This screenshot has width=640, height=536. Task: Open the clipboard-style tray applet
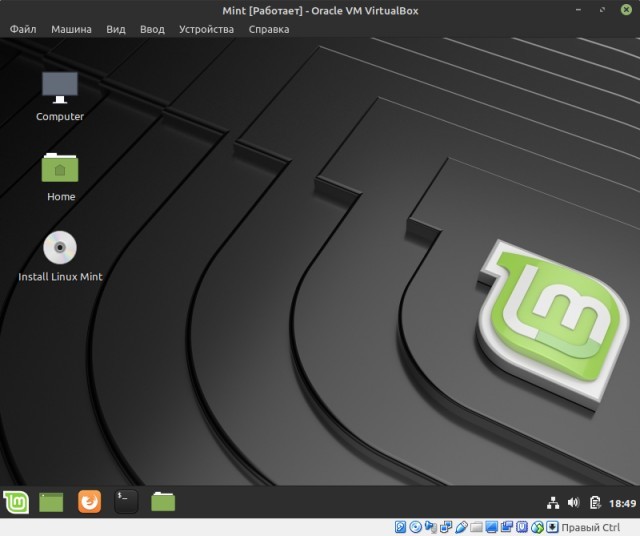(595, 503)
